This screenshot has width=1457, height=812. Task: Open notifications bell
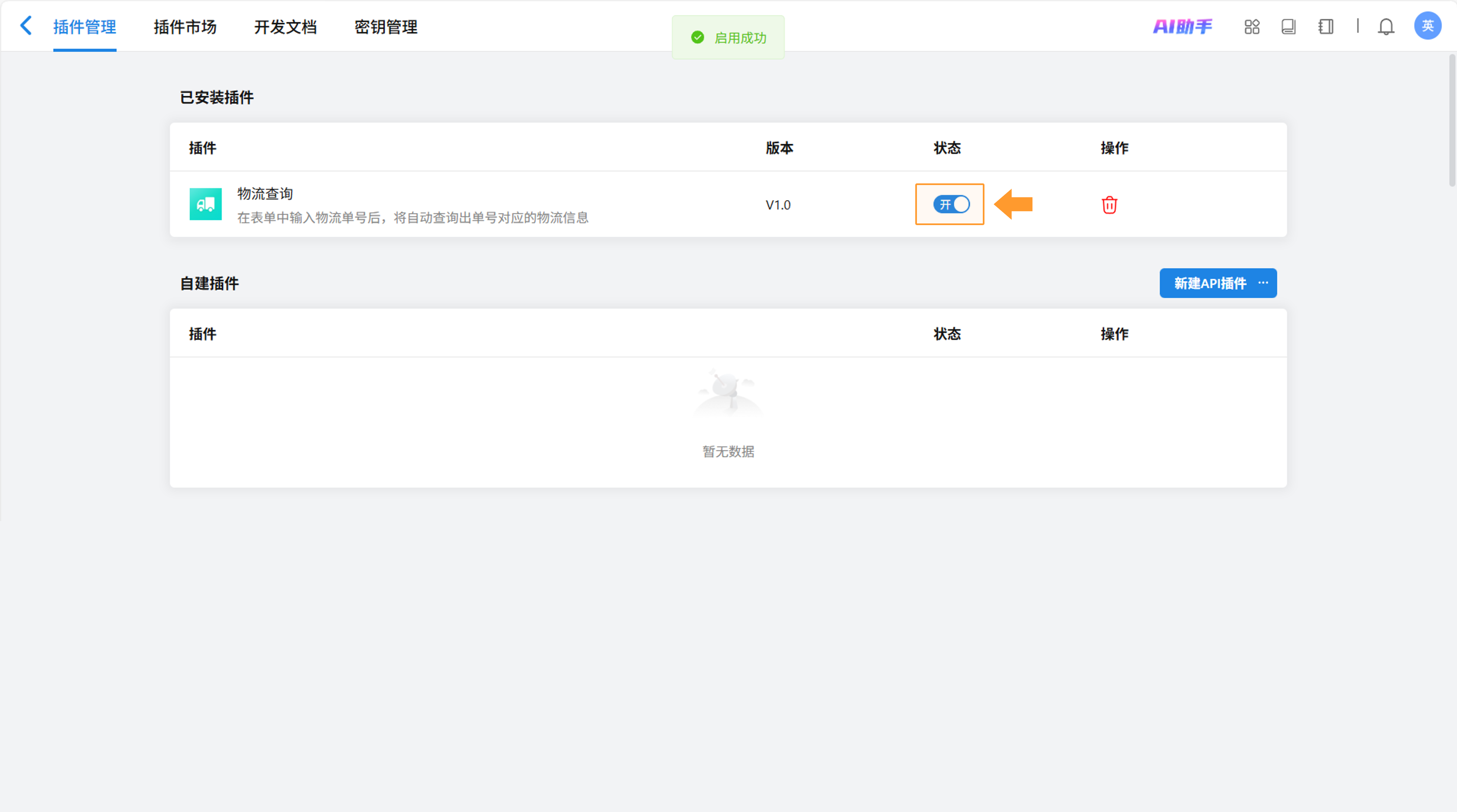point(1386,26)
